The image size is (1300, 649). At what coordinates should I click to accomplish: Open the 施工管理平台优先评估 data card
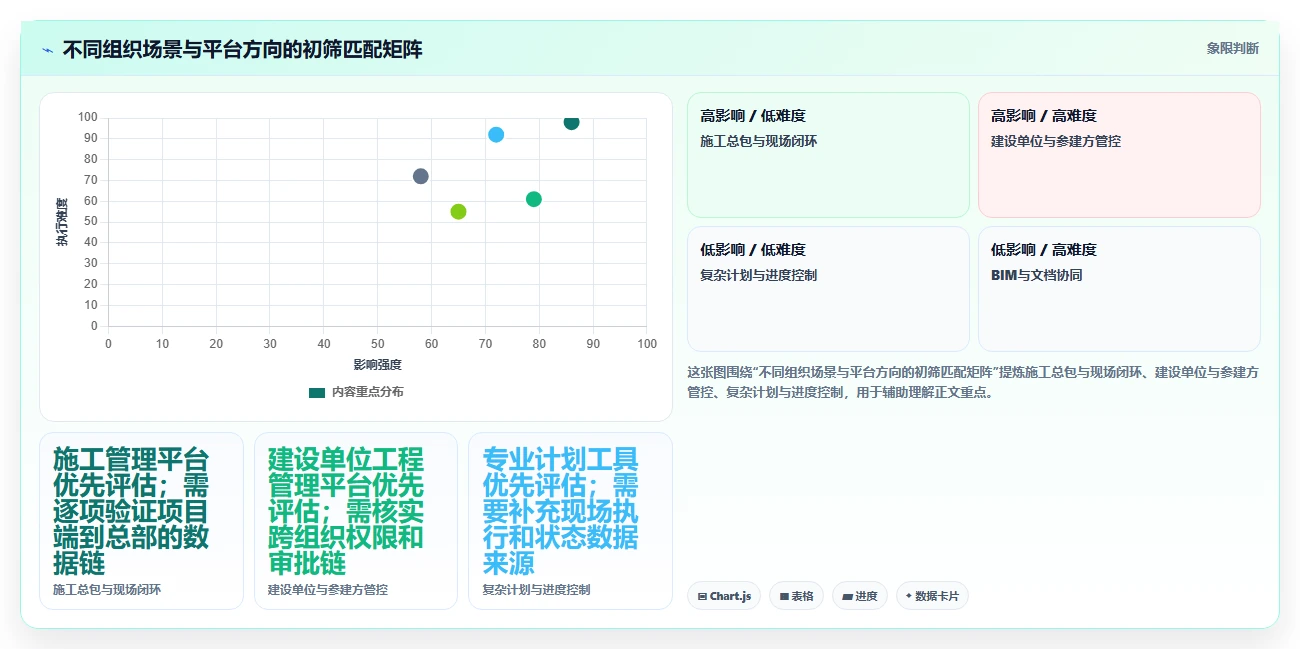pyautogui.click(x=141, y=520)
